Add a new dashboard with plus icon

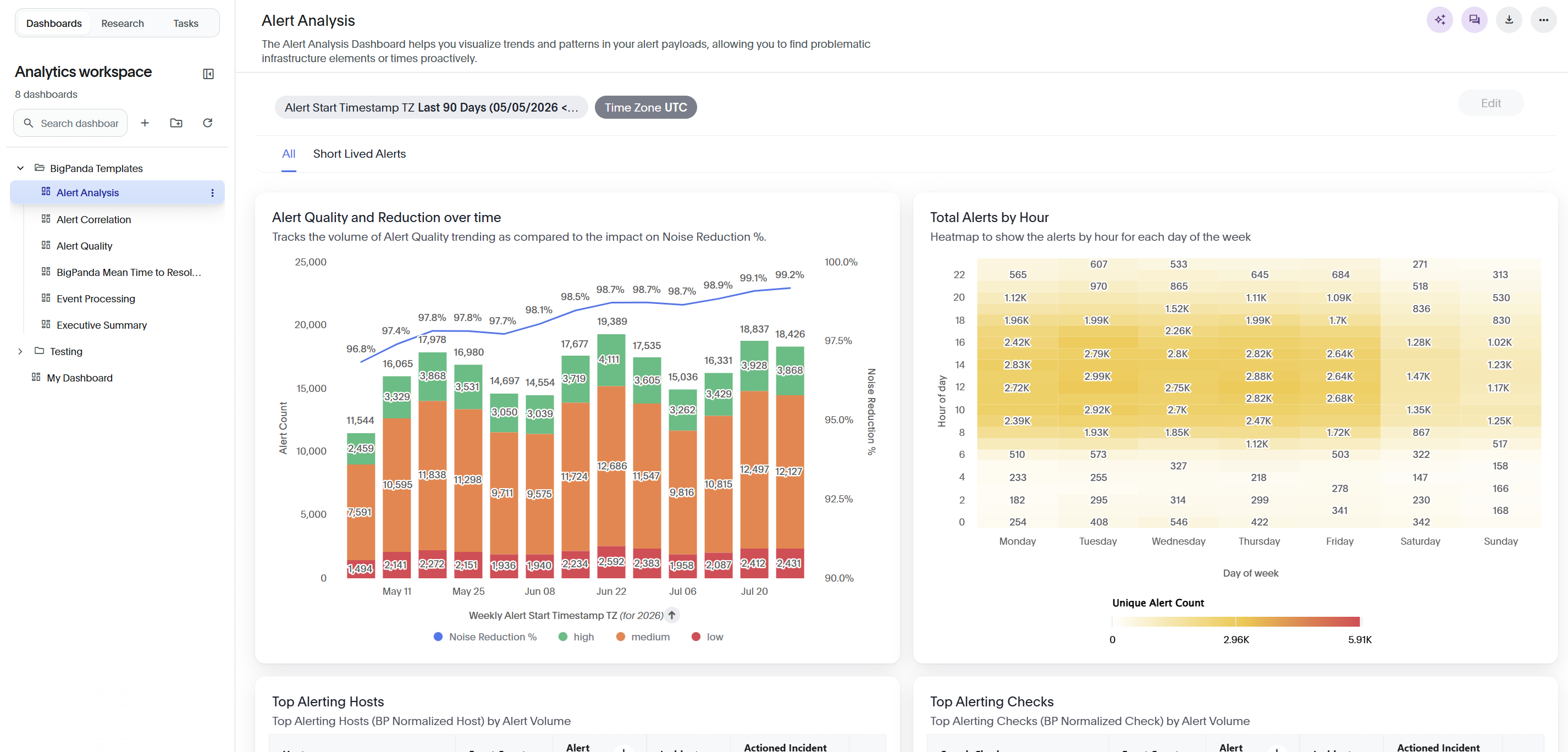pos(145,123)
